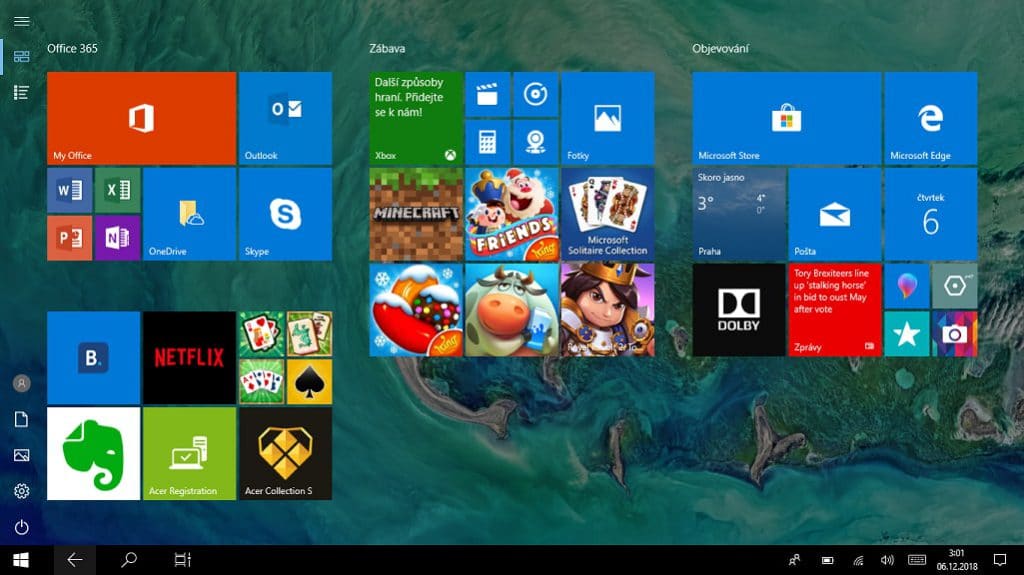Open Task View on taskbar
The image size is (1024, 575).
click(182, 560)
